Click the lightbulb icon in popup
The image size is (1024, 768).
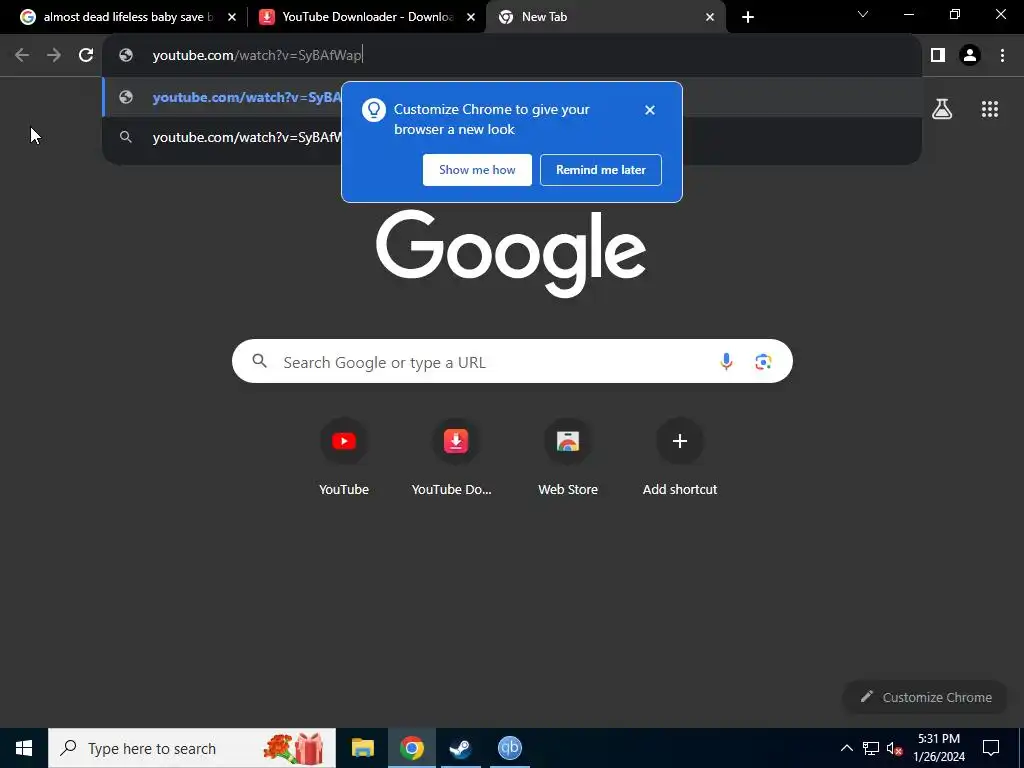click(374, 110)
